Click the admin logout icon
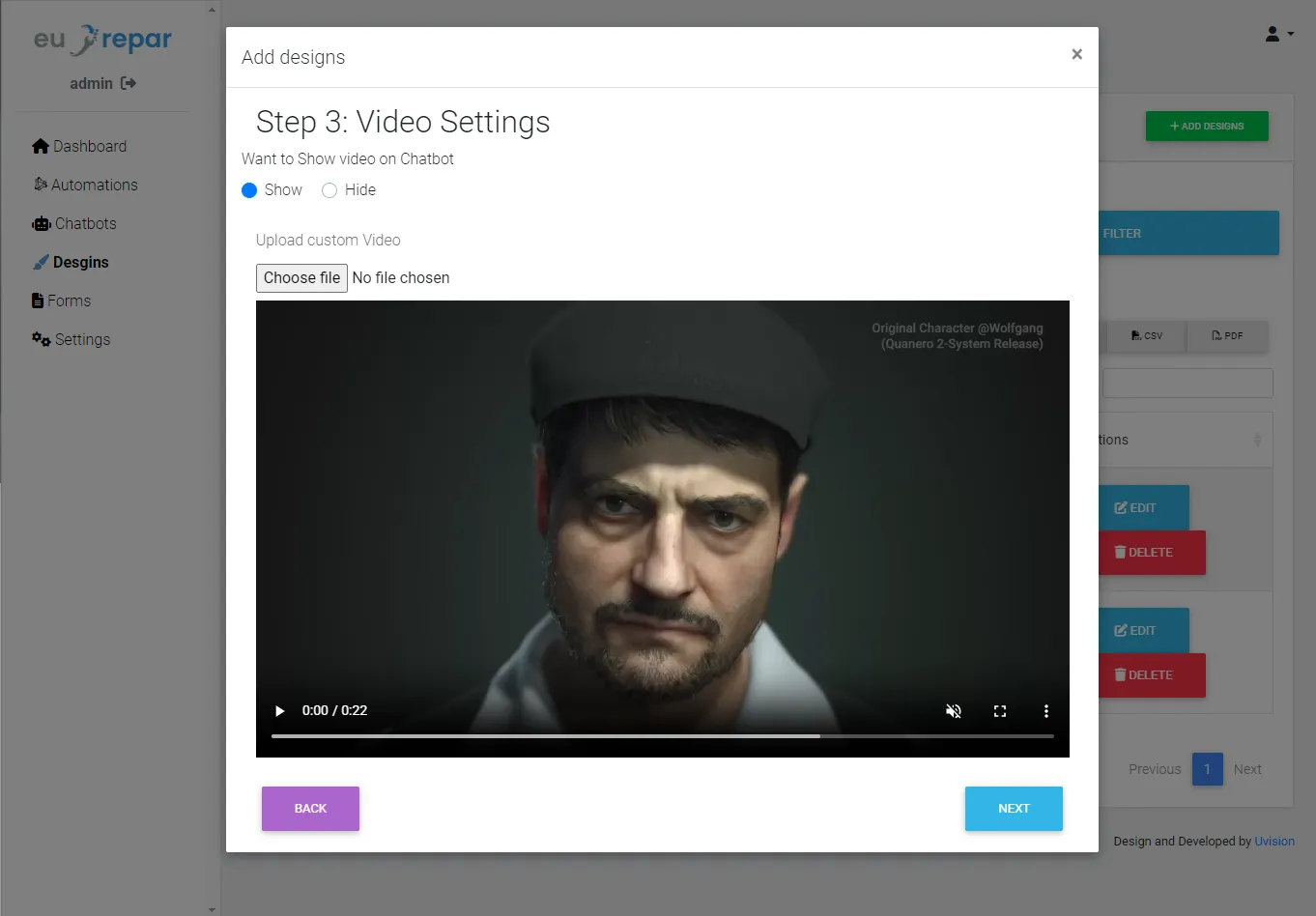Image resolution: width=1316 pixels, height=916 pixels. pyautogui.click(x=129, y=83)
